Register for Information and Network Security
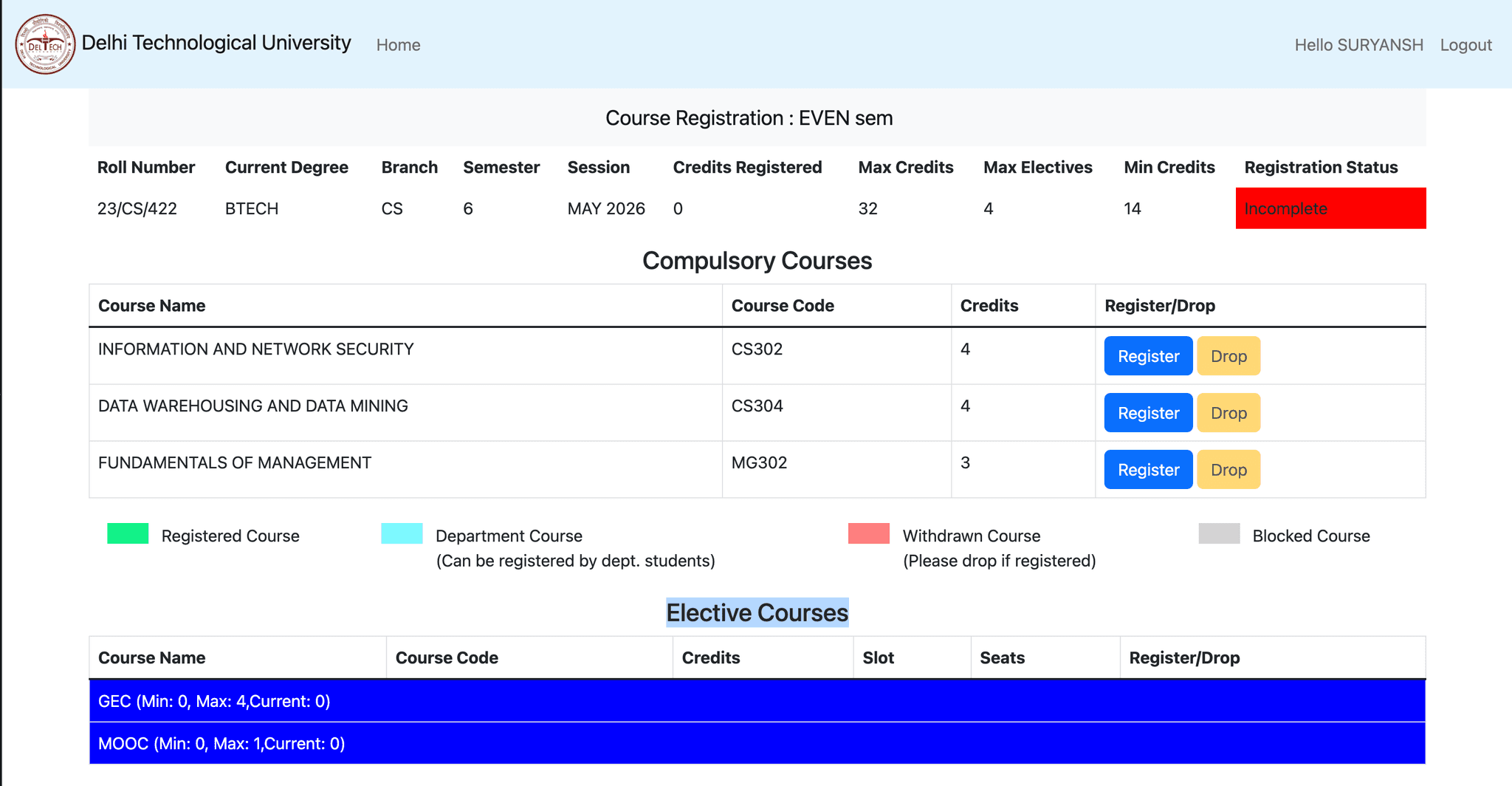The height and width of the screenshot is (786, 1512). [x=1147, y=356]
